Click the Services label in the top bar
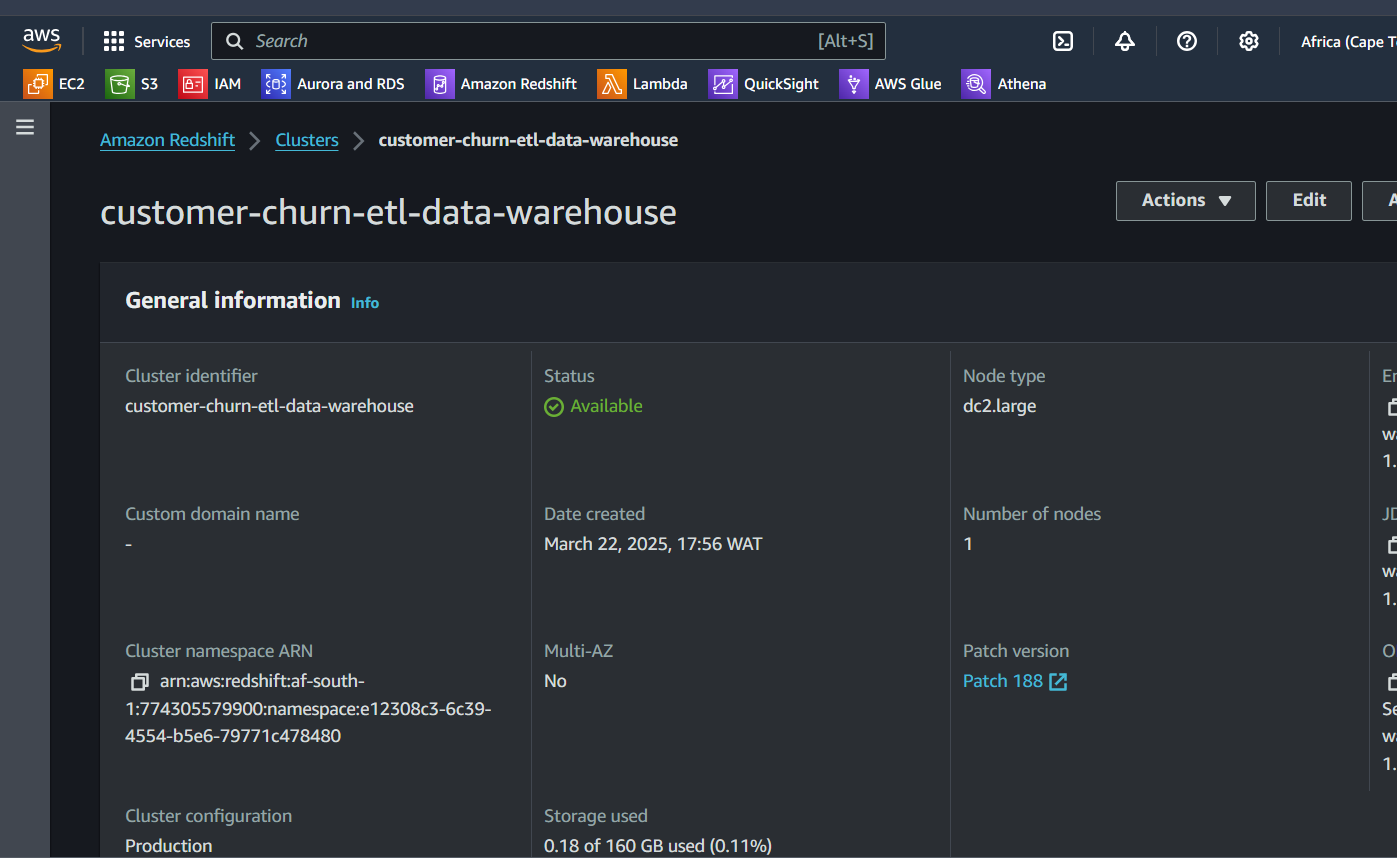1397x858 pixels. [162, 42]
